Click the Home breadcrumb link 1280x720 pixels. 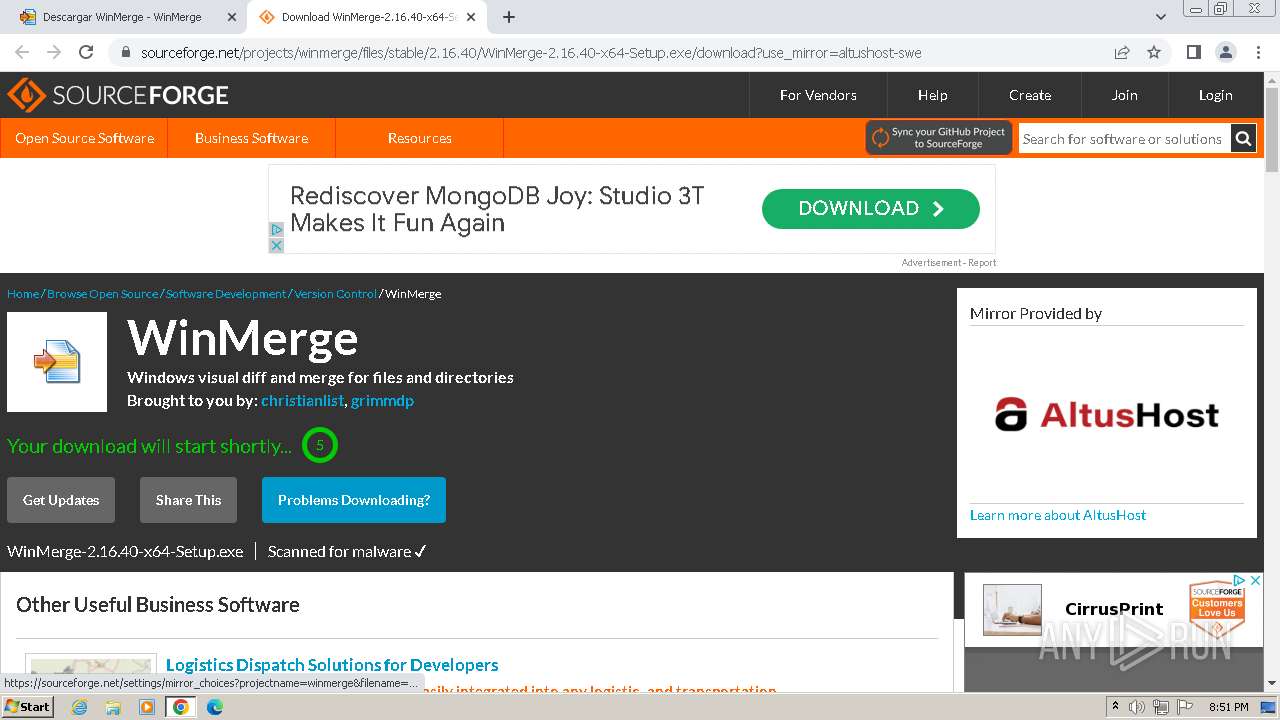pyautogui.click(x=23, y=293)
